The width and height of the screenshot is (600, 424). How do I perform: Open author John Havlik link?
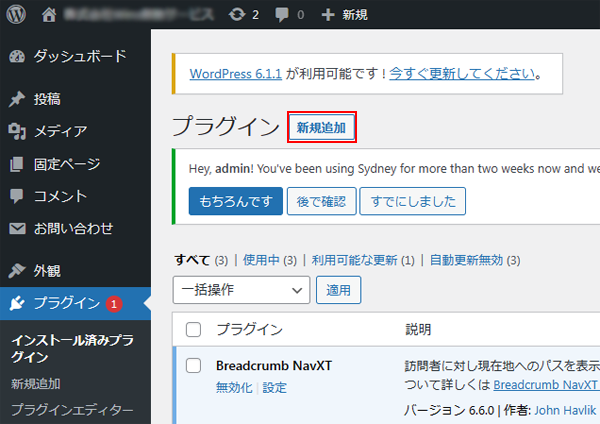pyautogui.click(x=565, y=411)
